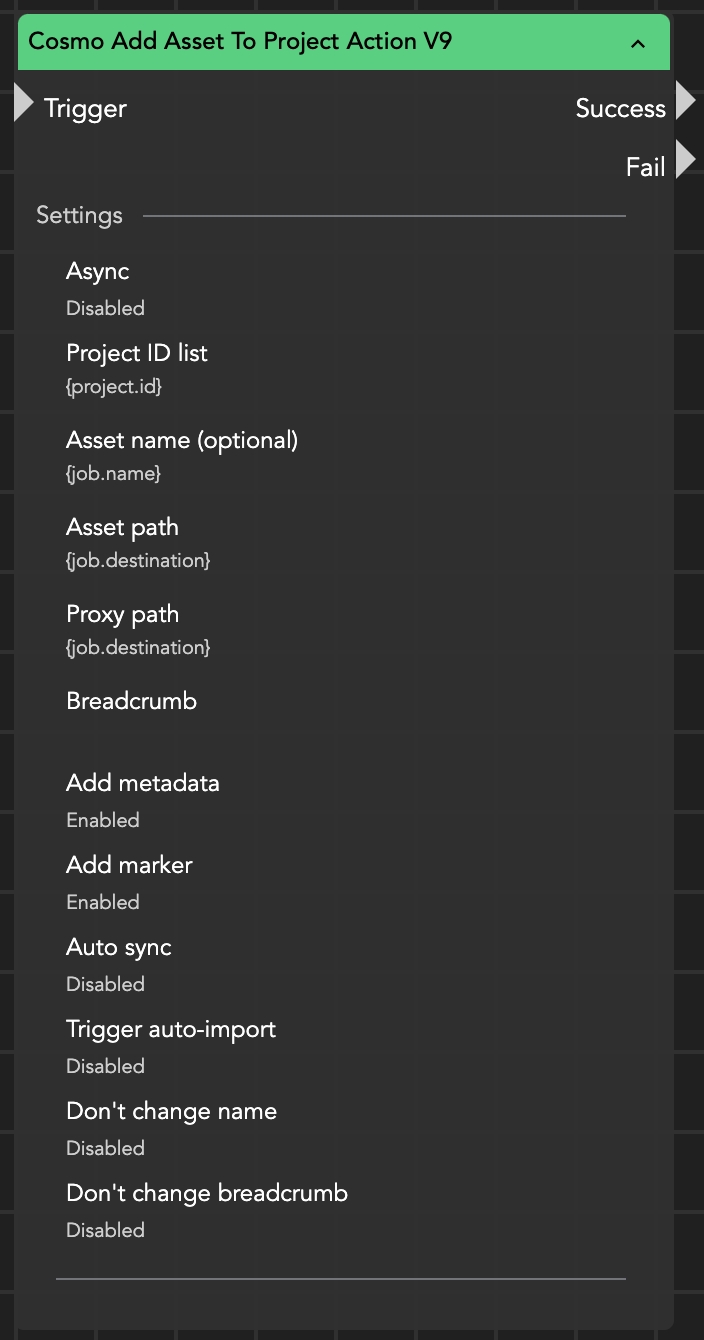Edit the Asset name {job.name} value
The width and height of the screenshot is (704, 1340).
tap(113, 473)
